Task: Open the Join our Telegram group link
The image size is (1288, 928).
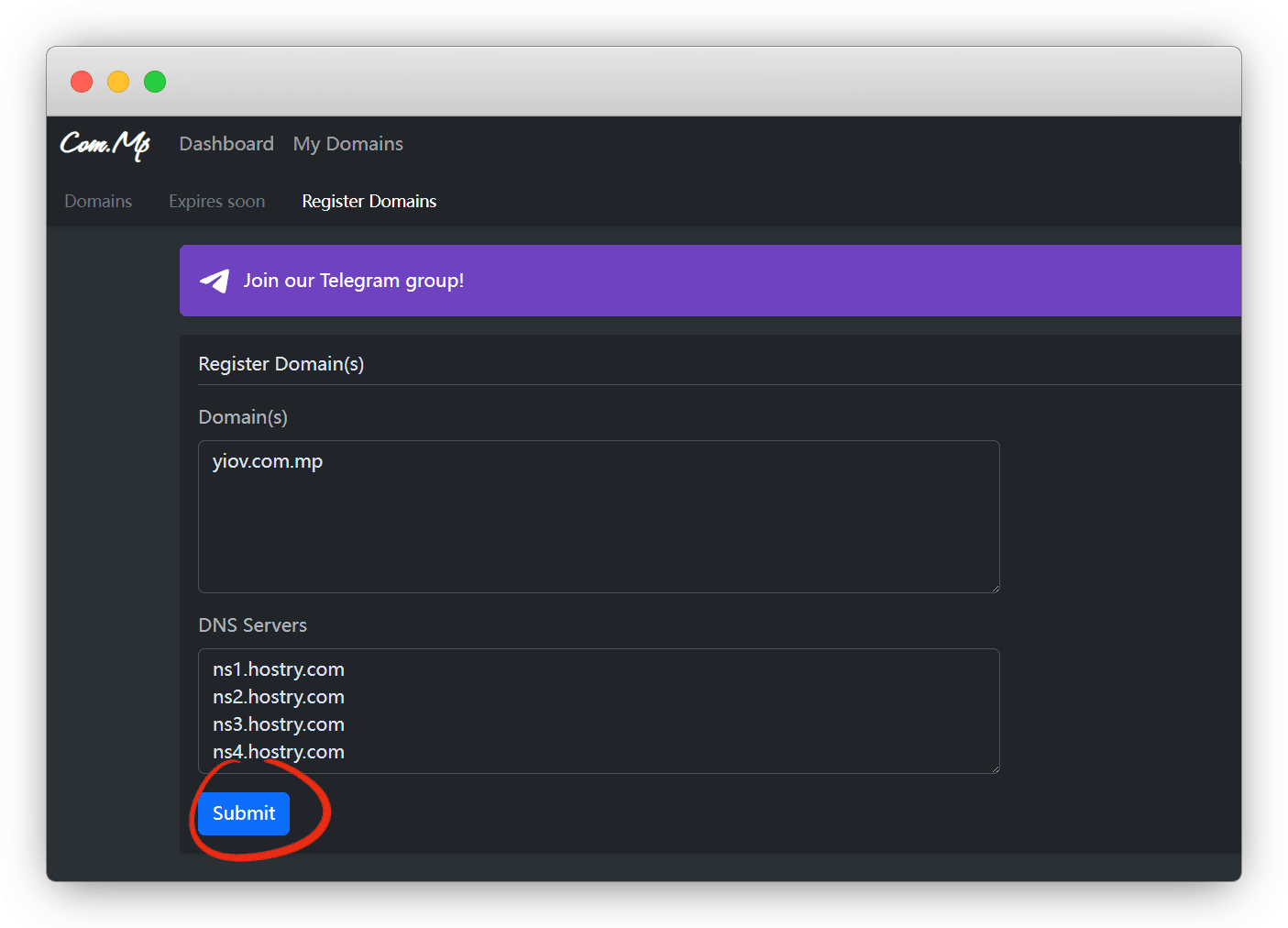Action: 353,281
